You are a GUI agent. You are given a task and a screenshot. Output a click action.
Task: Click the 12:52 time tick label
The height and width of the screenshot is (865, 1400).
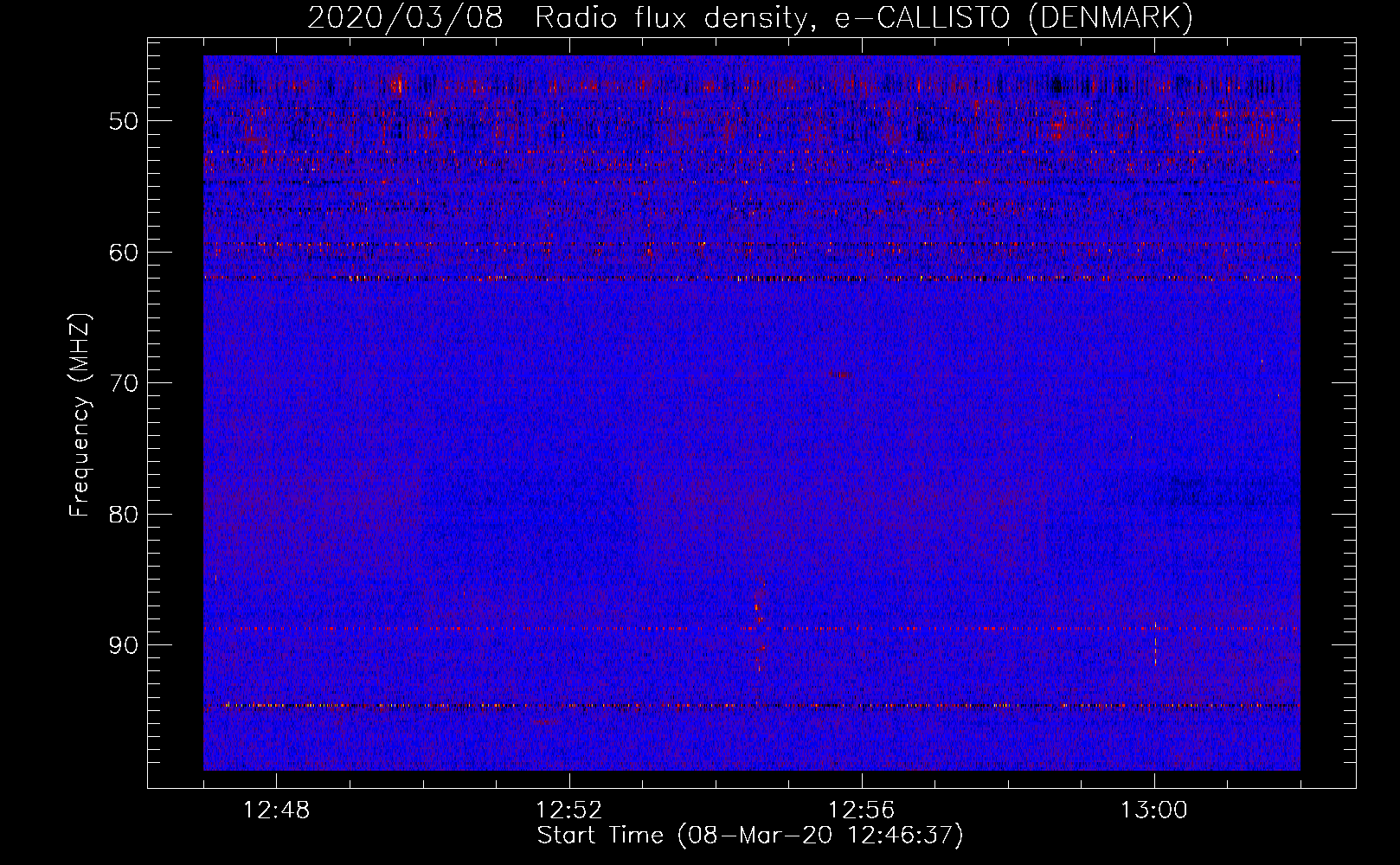[568, 811]
